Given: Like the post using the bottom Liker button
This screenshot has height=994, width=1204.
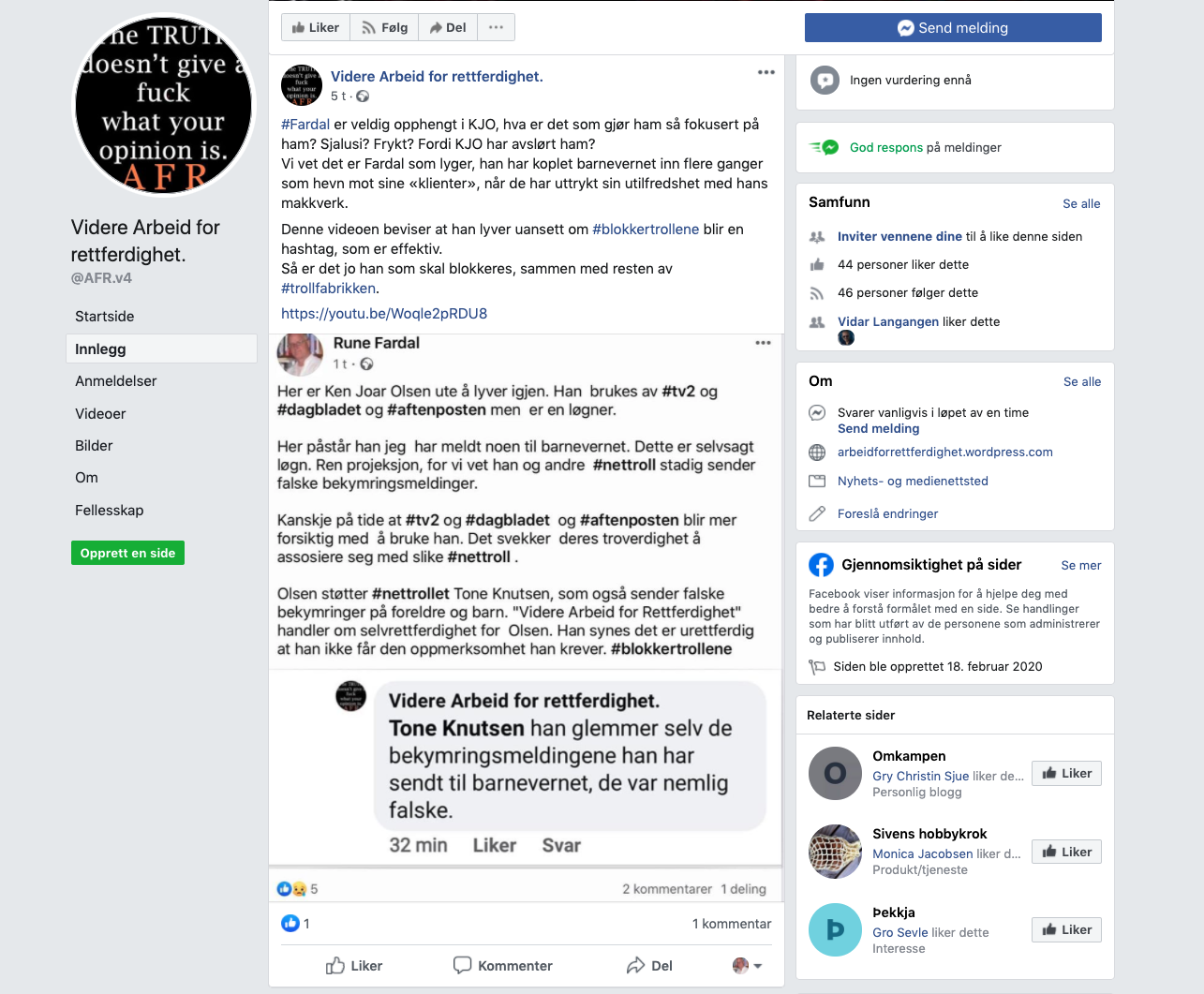Looking at the screenshot, I should (x=354, y=966).
